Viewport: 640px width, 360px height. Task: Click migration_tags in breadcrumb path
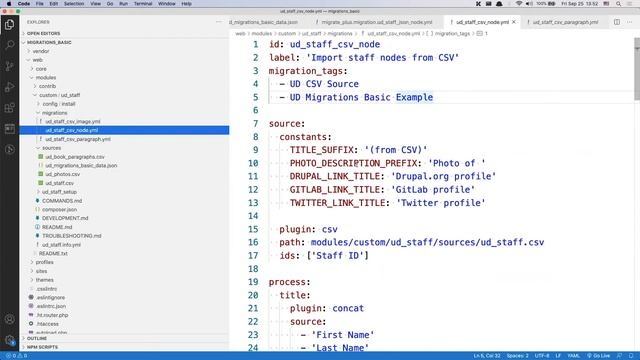tap(452, 33)
